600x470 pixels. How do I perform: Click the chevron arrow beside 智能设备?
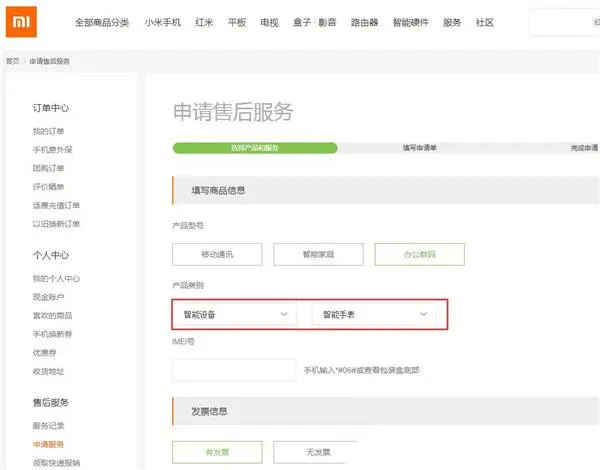tap(284, 314)
